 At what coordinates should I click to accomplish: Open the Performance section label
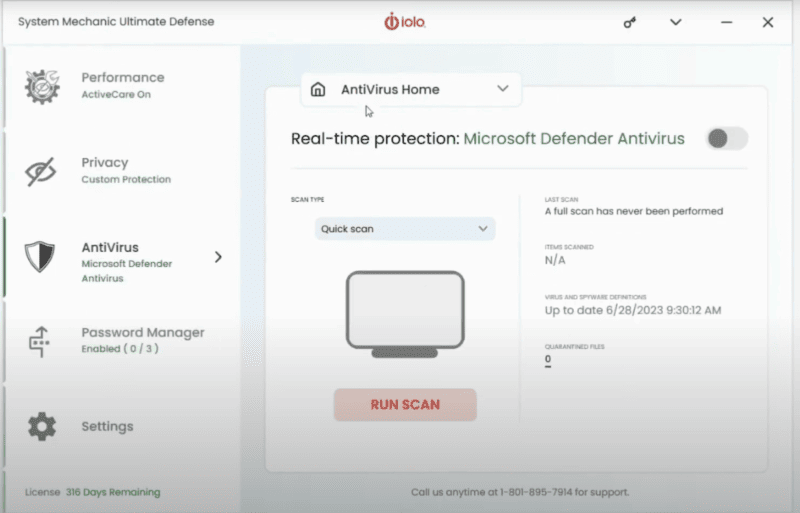[x=123, y=78]
